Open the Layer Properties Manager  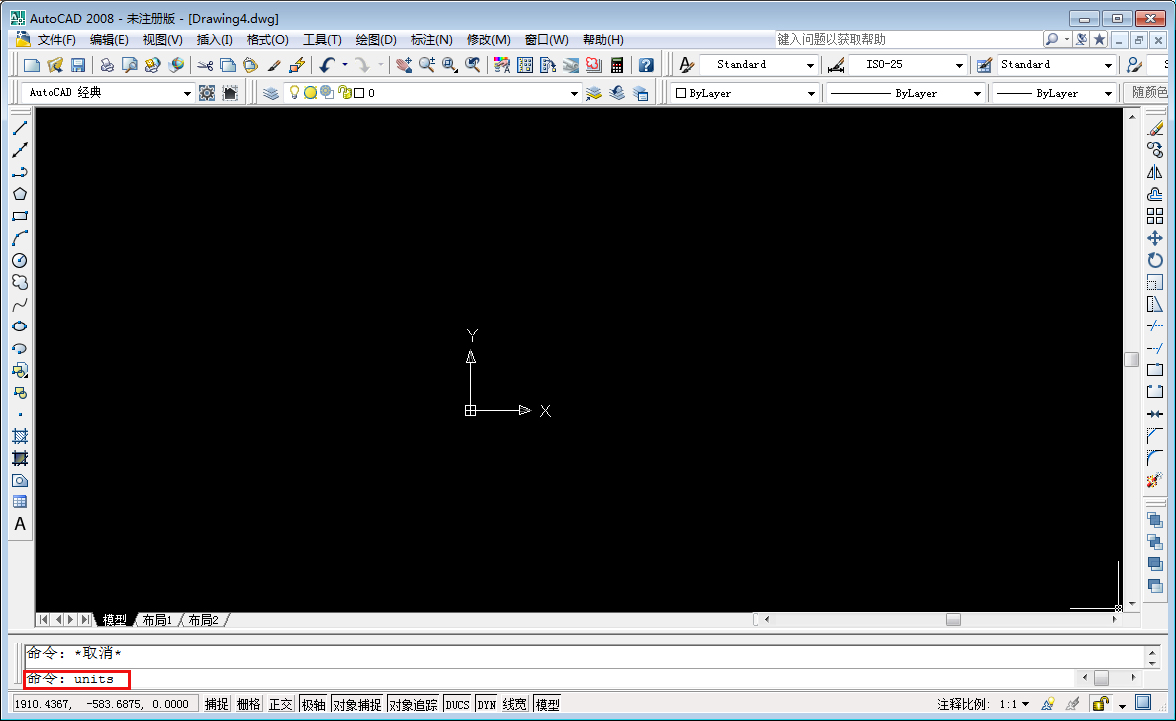tap(271, 91)
